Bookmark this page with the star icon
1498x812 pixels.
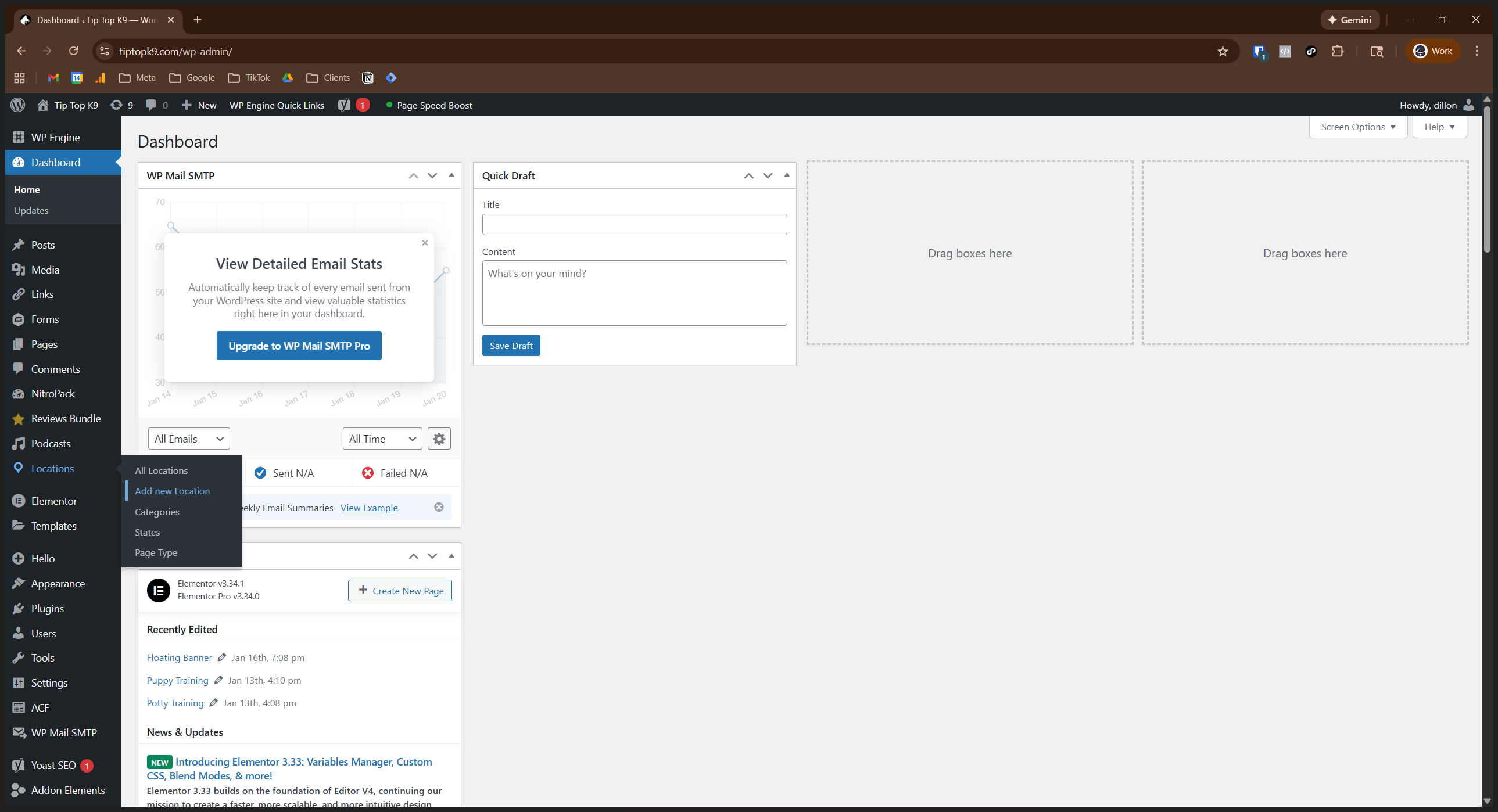point(1223,51)
